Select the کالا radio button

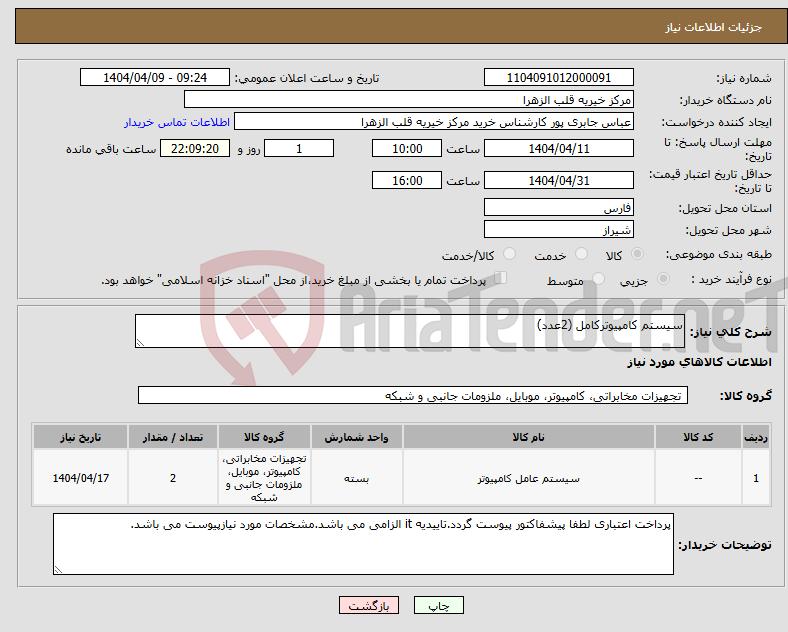(637, 254)
